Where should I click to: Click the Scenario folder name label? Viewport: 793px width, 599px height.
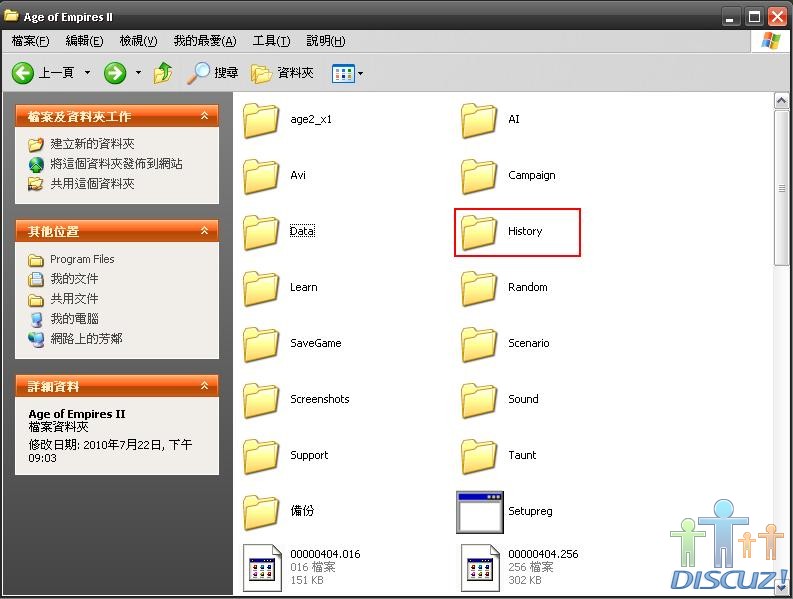click(528, 343)
